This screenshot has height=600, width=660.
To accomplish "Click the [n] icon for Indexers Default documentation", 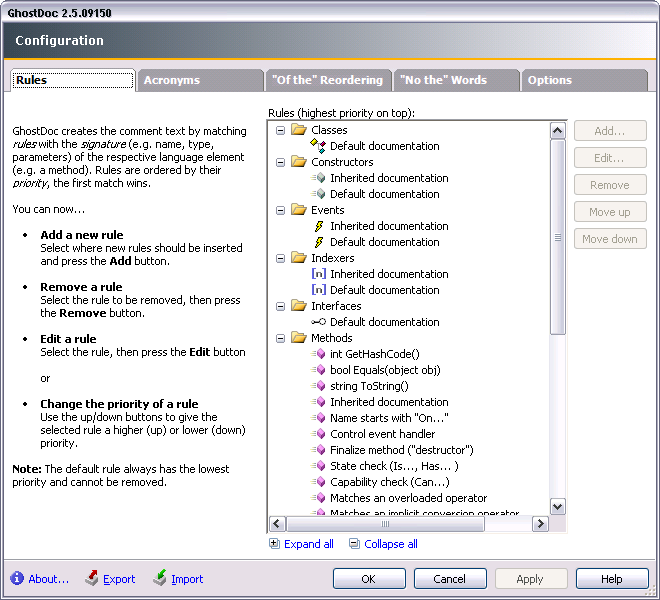I will [x=319, y=290].
